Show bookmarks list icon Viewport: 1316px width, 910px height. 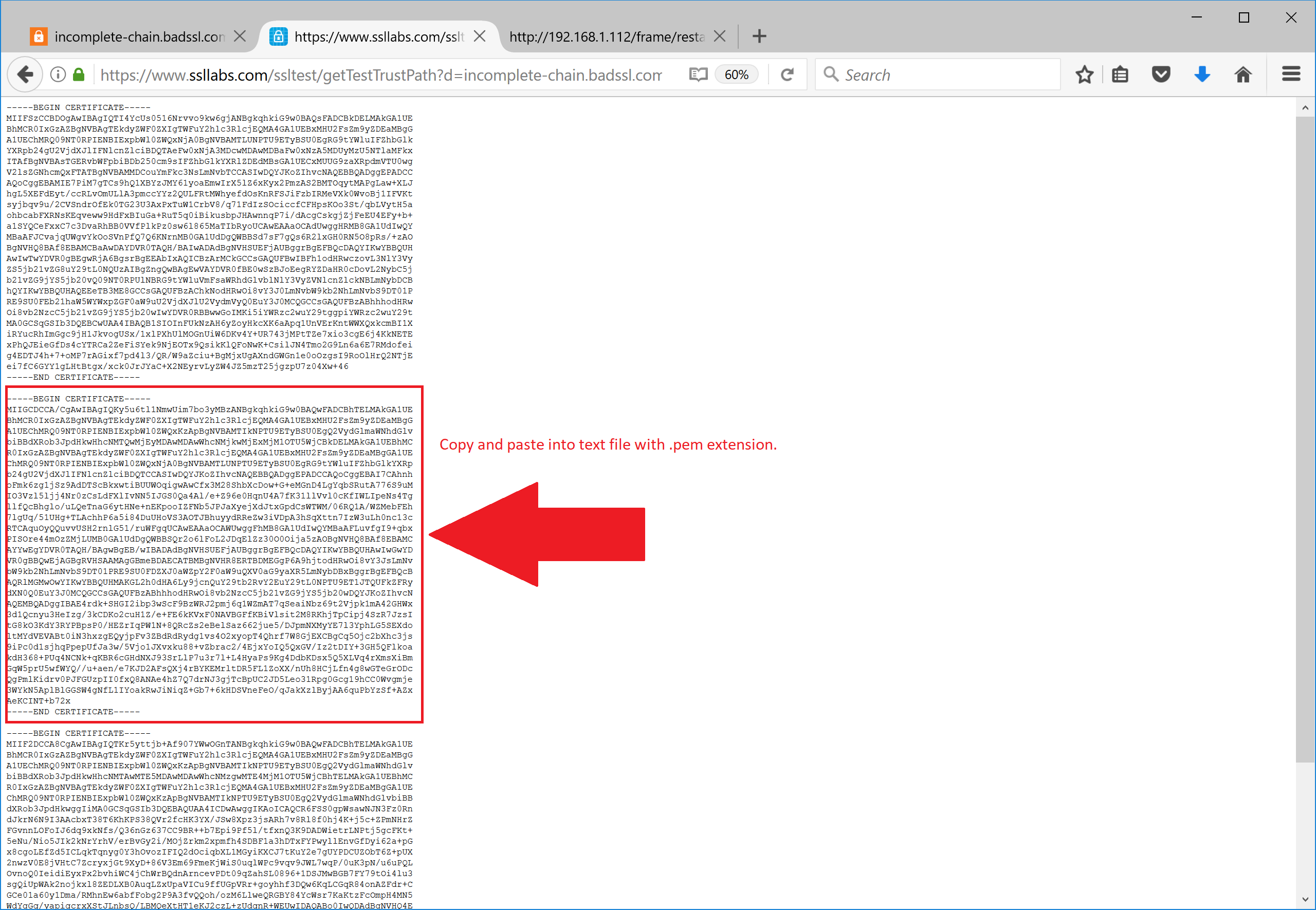[x=1120, y=75]
